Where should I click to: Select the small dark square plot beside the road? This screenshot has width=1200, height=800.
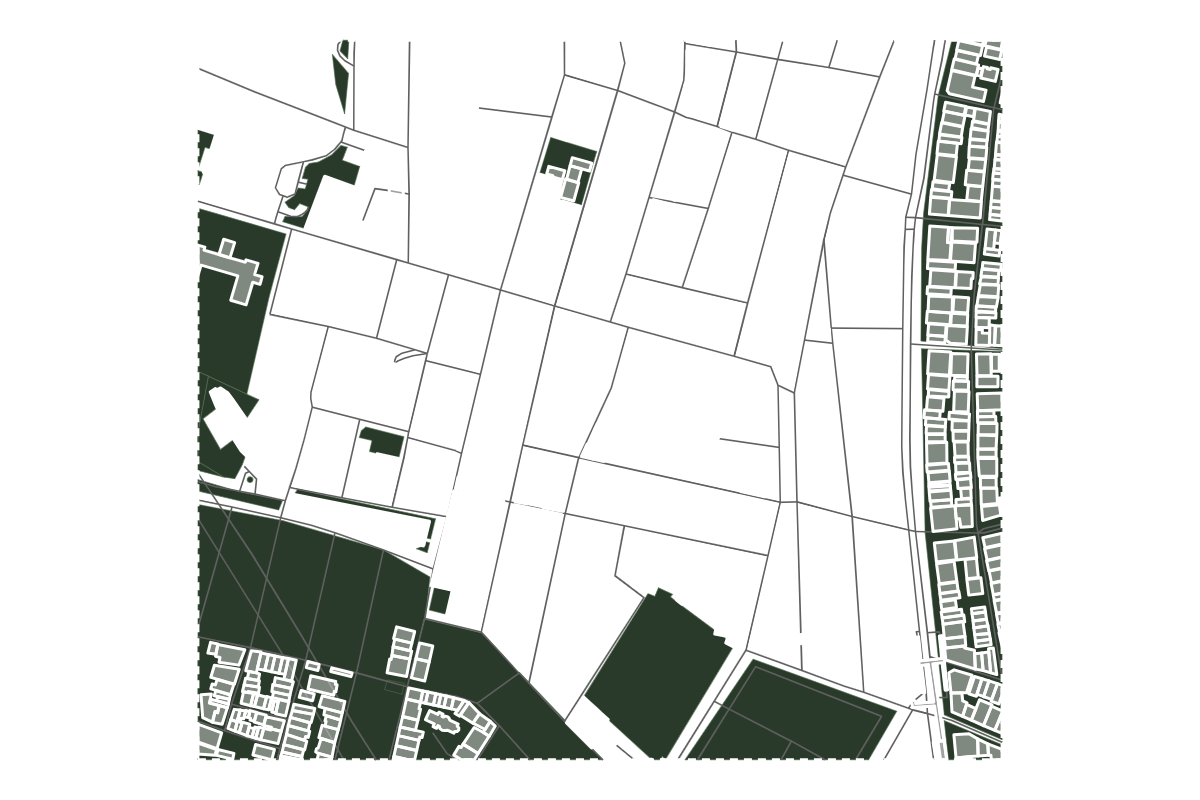coord(438,601)
